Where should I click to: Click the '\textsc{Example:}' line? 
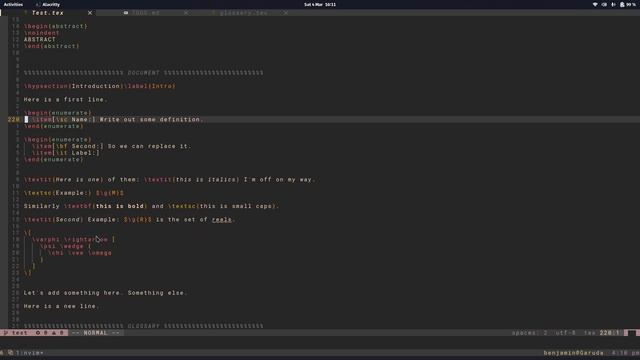pos(74,193)
